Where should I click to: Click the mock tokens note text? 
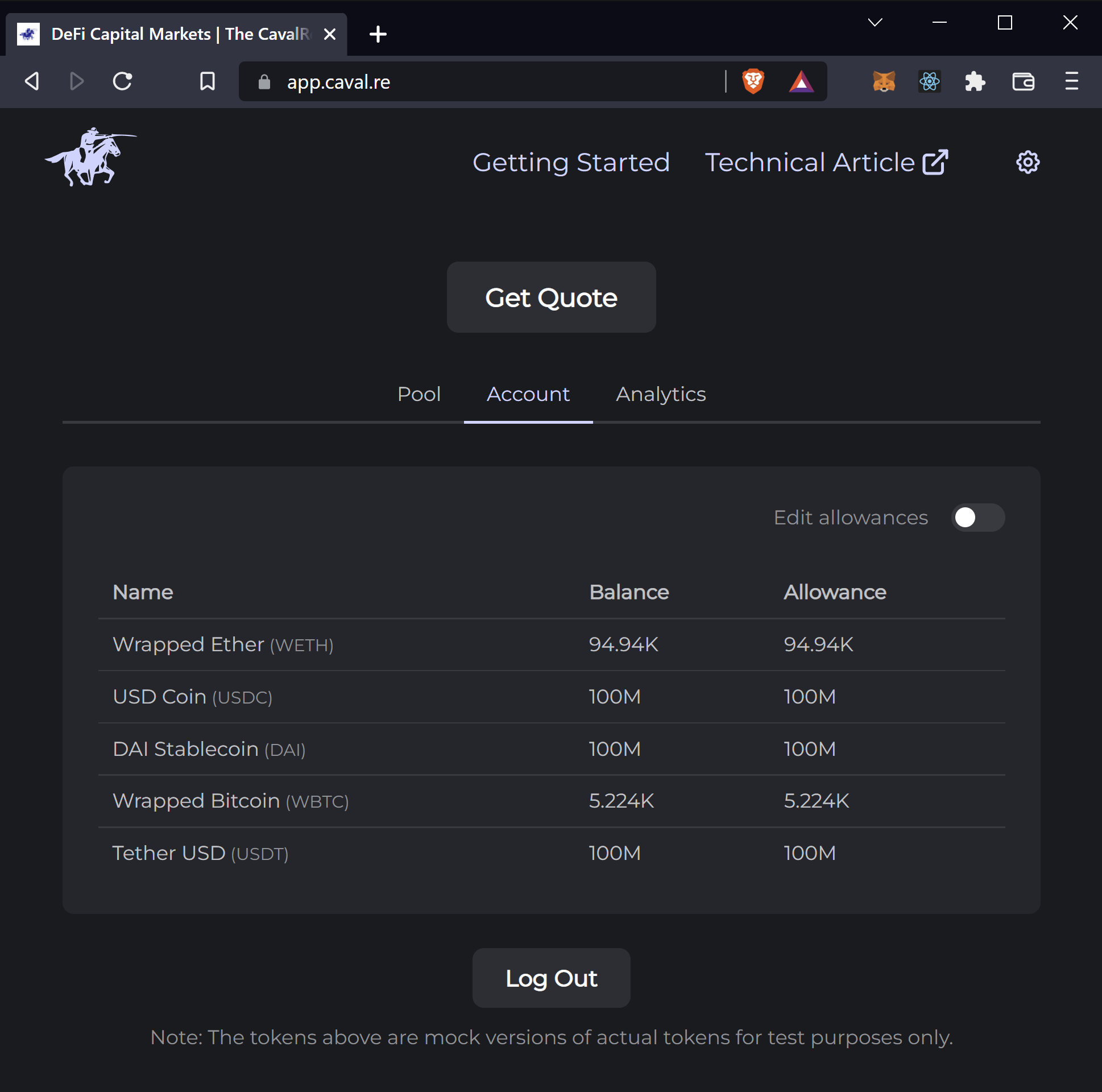pos(551,1038)
